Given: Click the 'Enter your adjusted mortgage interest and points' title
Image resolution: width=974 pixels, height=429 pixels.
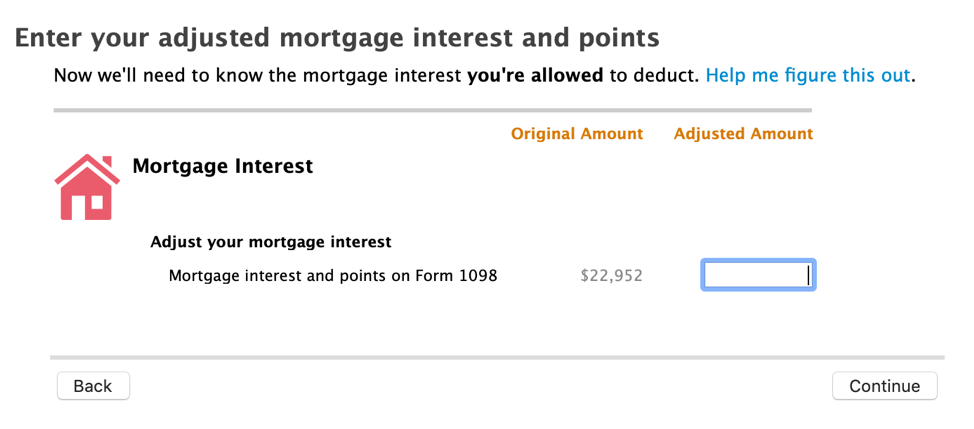Looking at the screenshot, I should [337, 38].
